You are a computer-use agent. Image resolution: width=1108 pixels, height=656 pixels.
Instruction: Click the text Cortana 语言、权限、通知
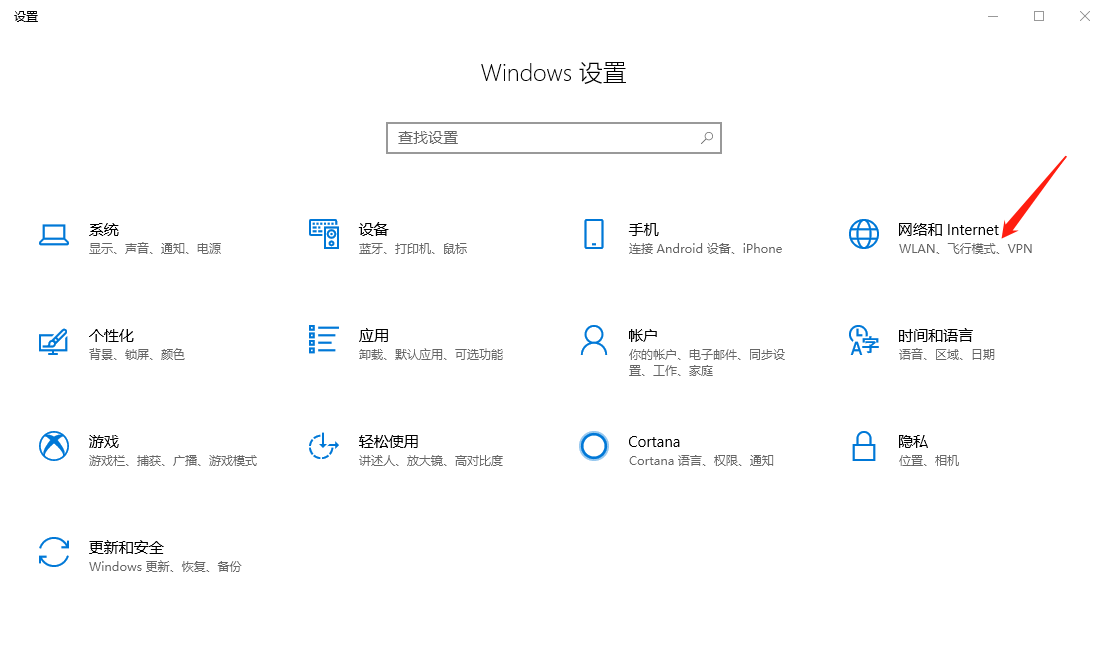(701, 461)
